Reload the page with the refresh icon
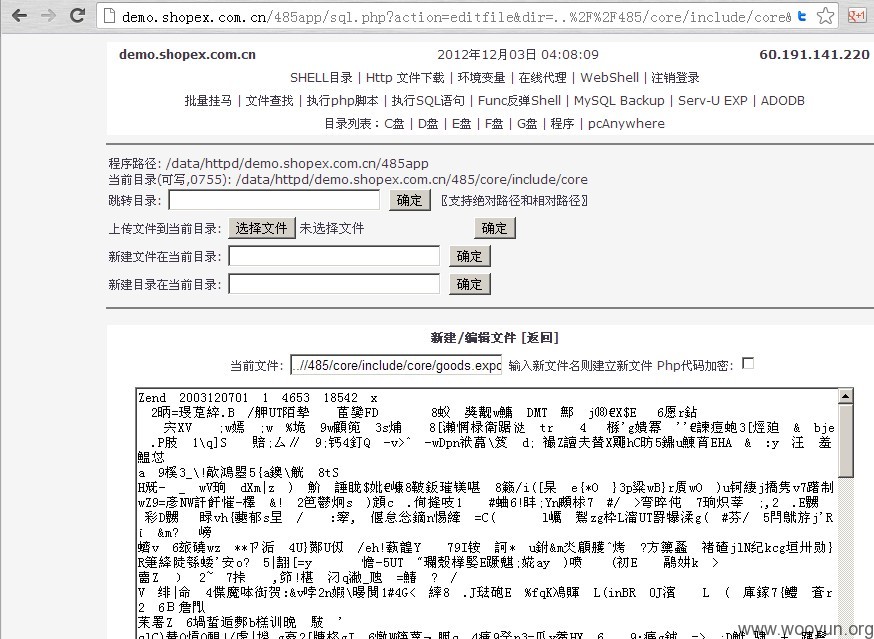Image resolution: width=874 pixels, height=639 pixels. coord(77,16)
